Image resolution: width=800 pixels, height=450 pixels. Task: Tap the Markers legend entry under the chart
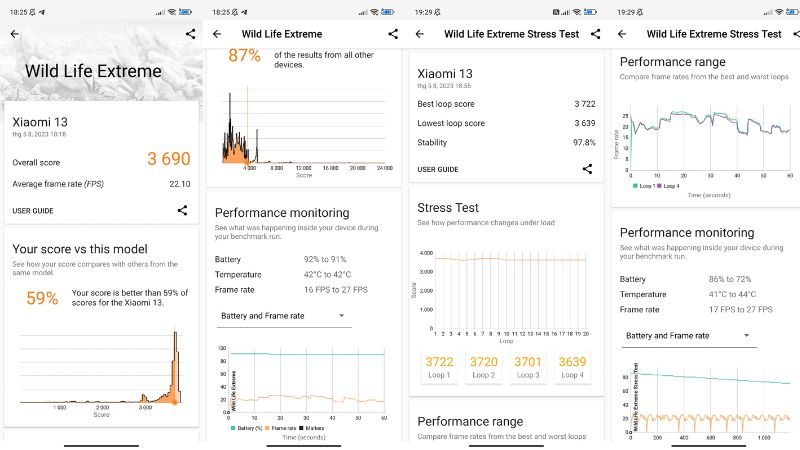(x=312, y=428)
